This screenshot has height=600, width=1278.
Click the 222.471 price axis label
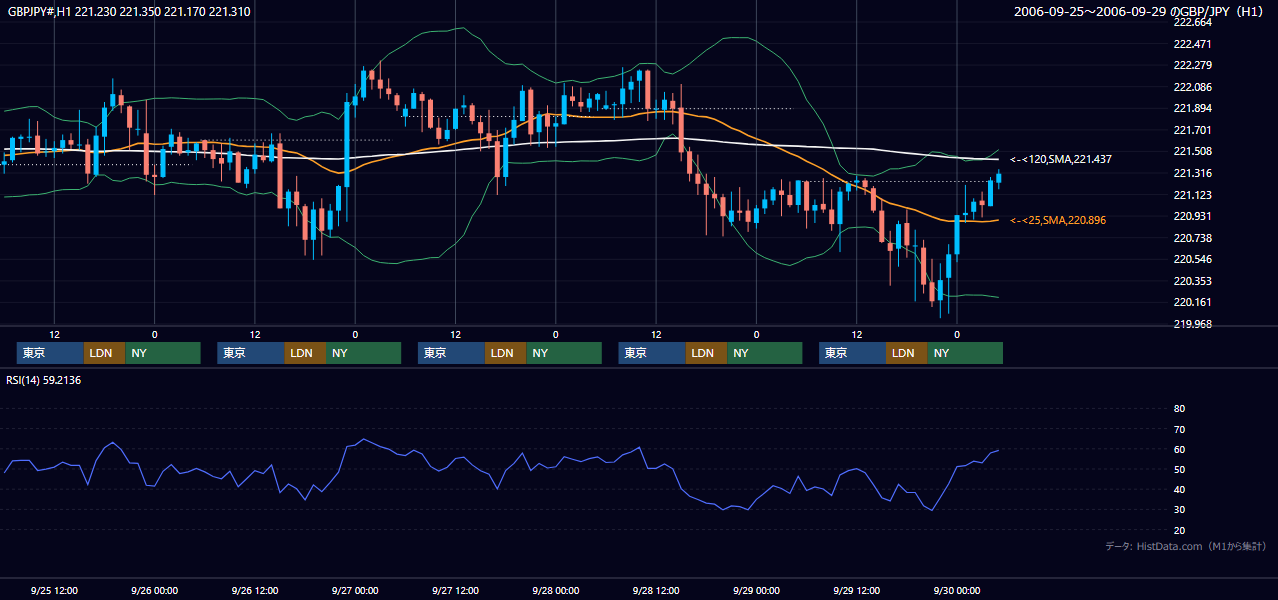pos(1192,44)
